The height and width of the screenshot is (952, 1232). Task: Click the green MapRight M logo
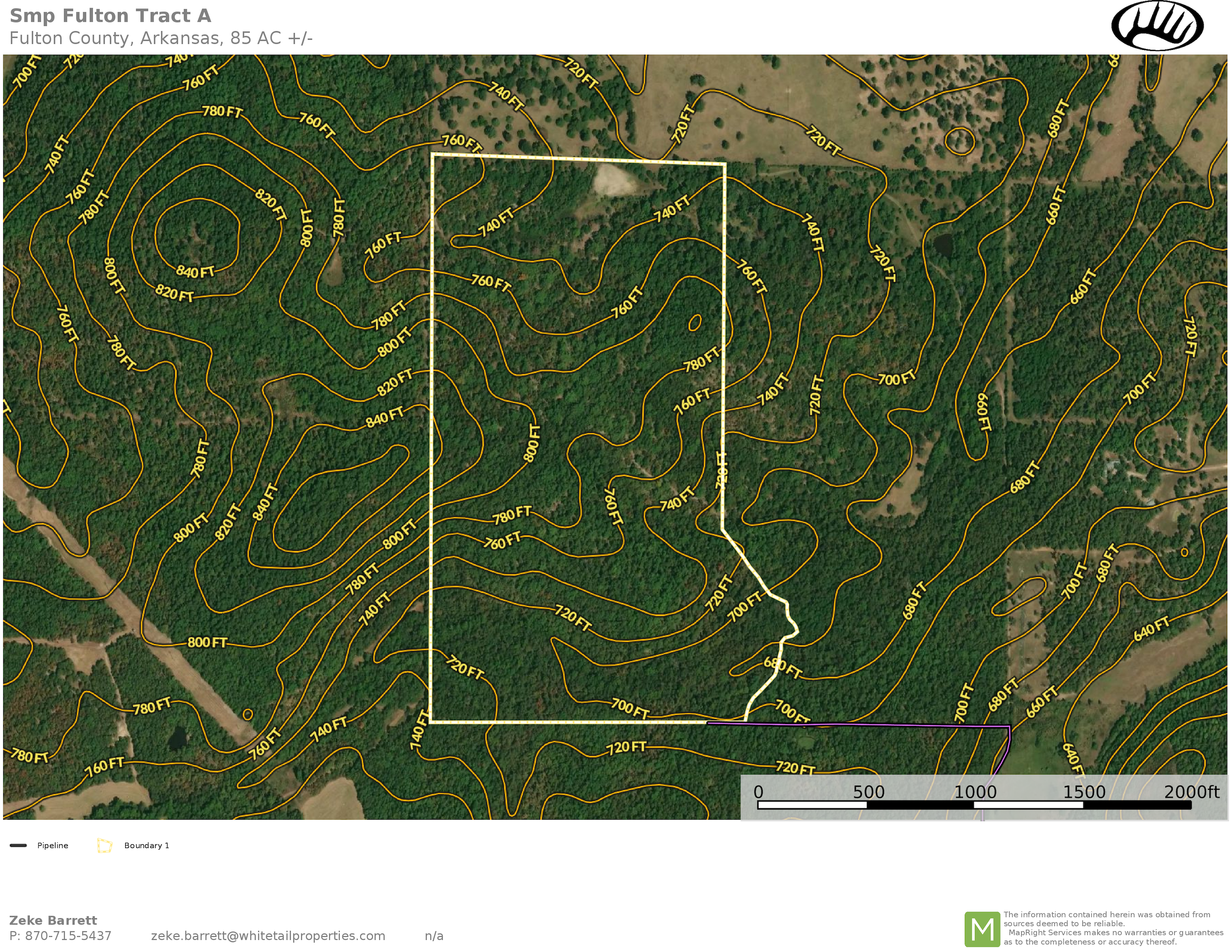pos(982,929)
